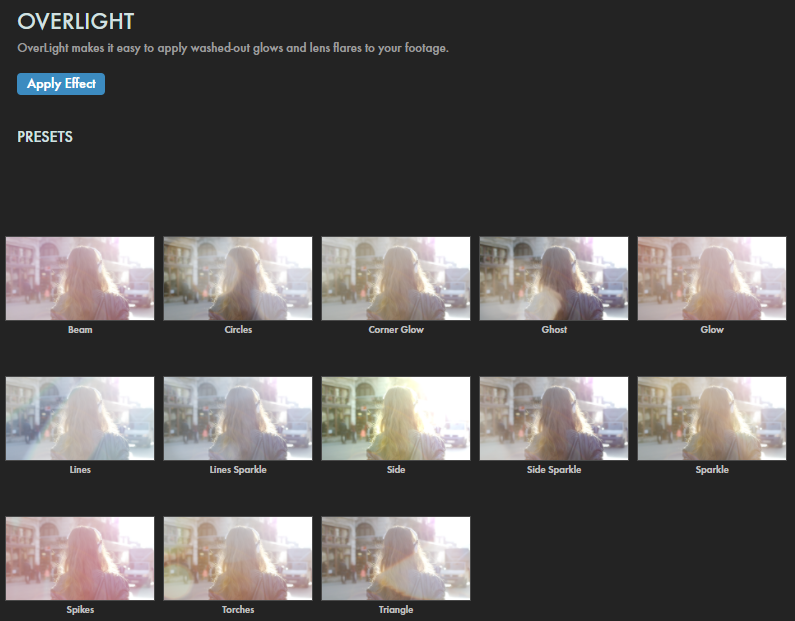The height and width of the screenshot is (621, 795).
Task: Pick the Spikes preset thumbnail
Action: tap(80, 558)
